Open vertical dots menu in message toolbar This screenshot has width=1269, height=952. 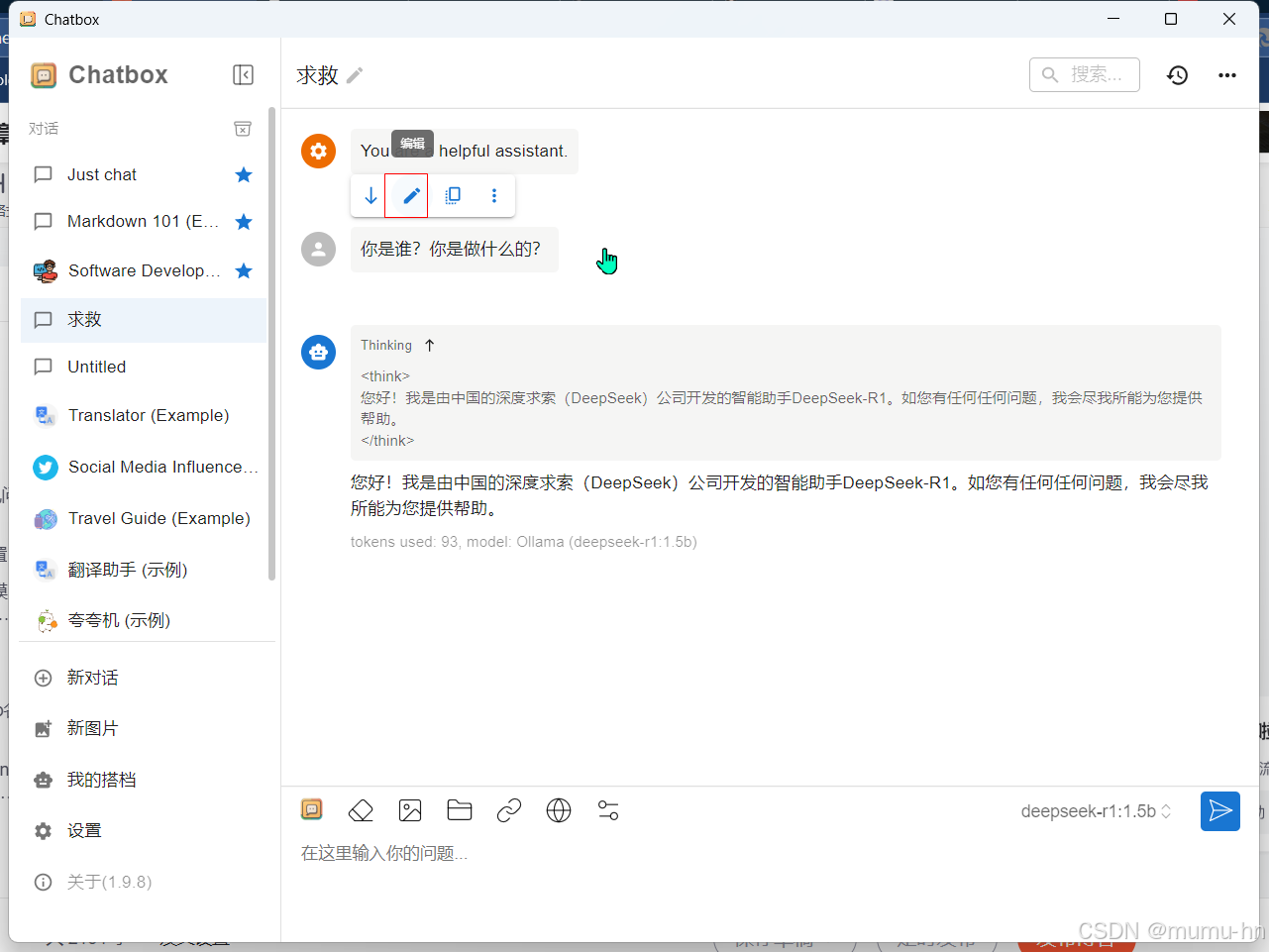[x=494, y=196]
